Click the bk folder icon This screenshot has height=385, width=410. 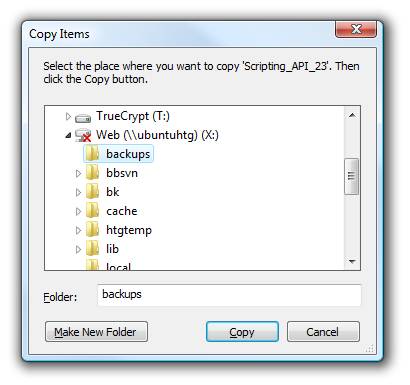coord(92,192)
